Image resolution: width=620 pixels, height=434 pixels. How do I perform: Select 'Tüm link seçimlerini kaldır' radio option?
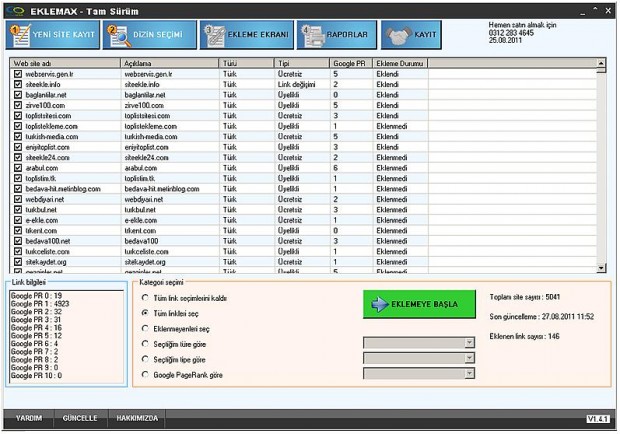(x=146, y=298)
